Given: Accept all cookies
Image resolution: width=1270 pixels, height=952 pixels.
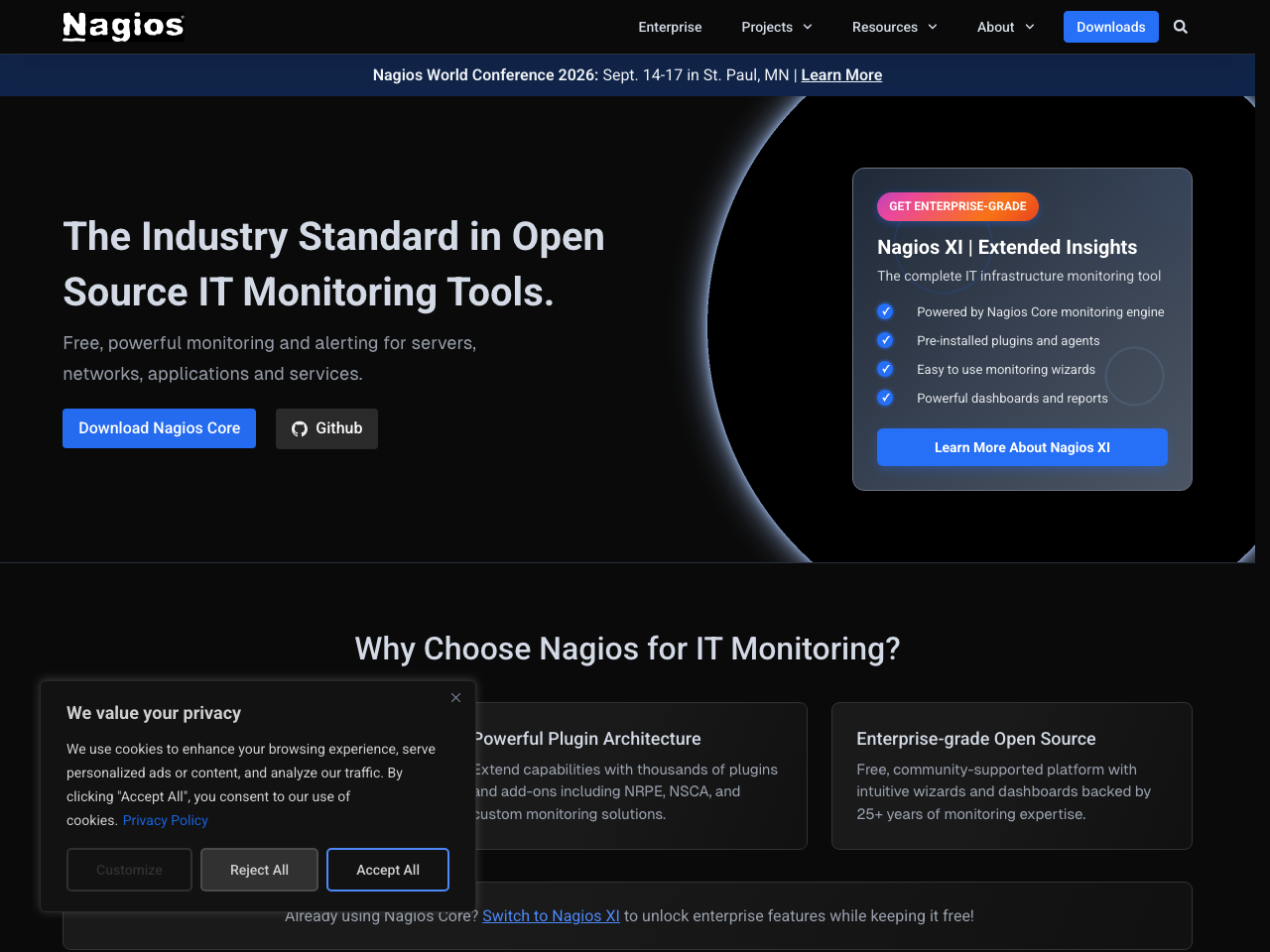Looking at the screenshot, I should click(x=388, y=870).
